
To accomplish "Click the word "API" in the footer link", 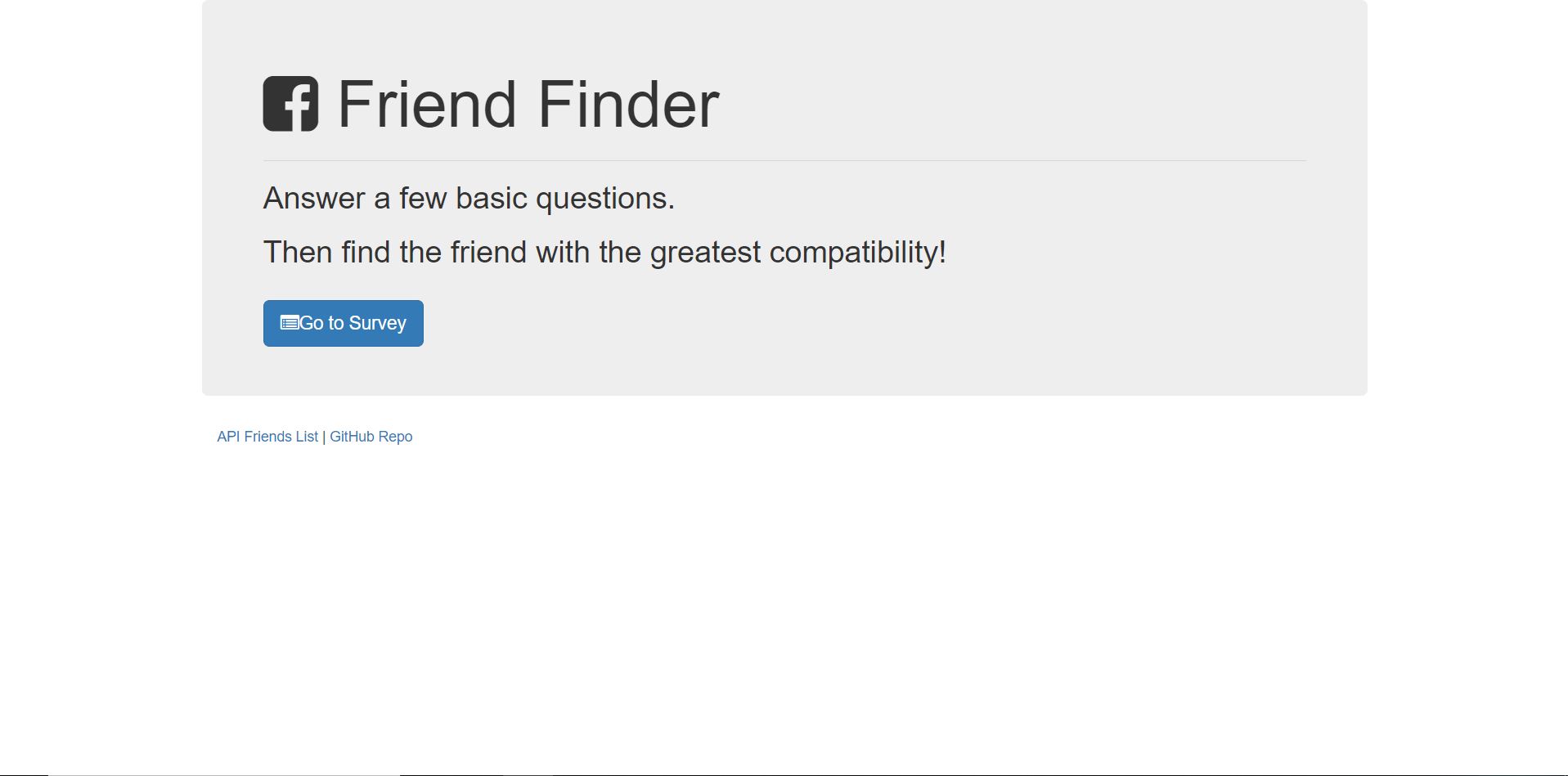I will click(228, 437).
